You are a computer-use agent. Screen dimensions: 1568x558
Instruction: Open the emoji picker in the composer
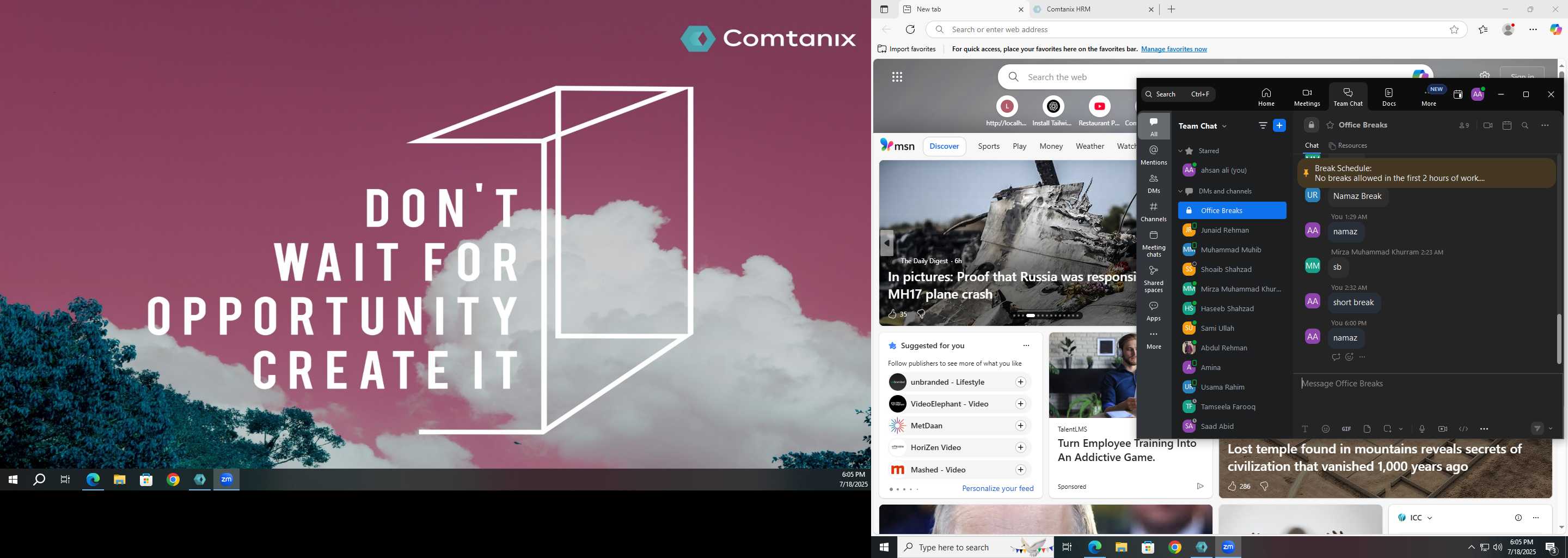(x=1326, y=429)
